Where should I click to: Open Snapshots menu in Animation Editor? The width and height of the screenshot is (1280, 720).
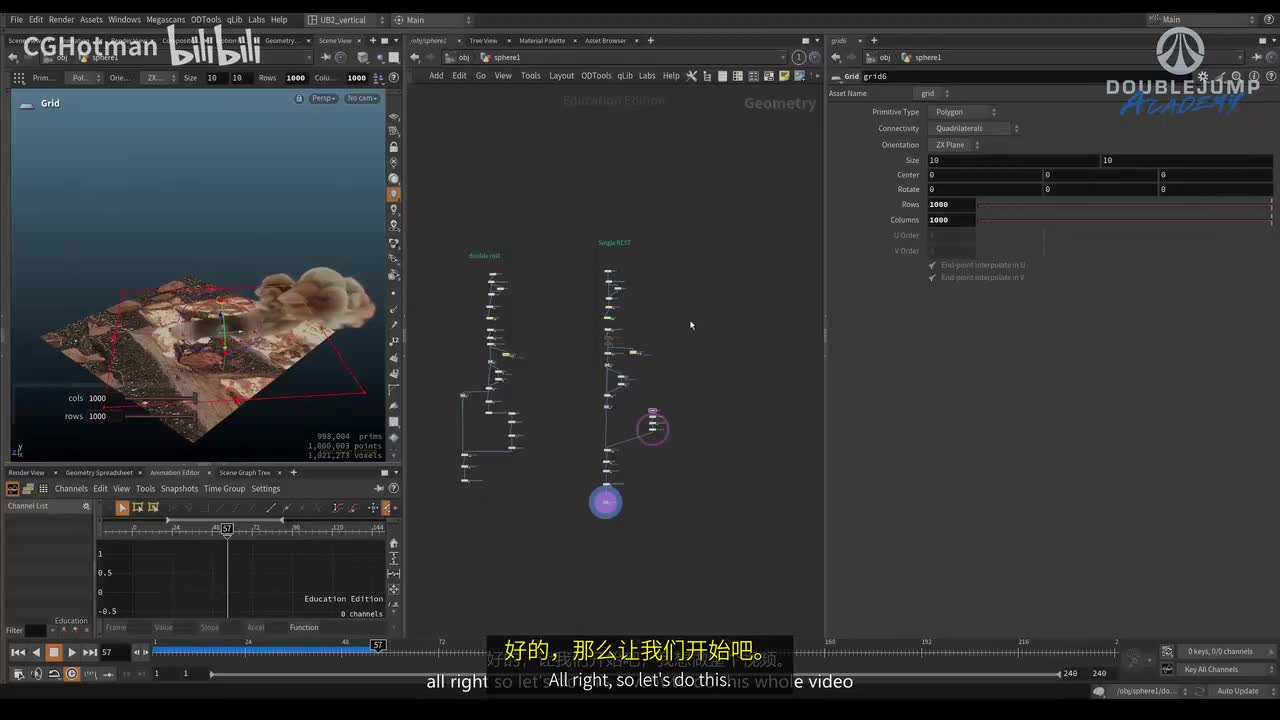(180, 489)
